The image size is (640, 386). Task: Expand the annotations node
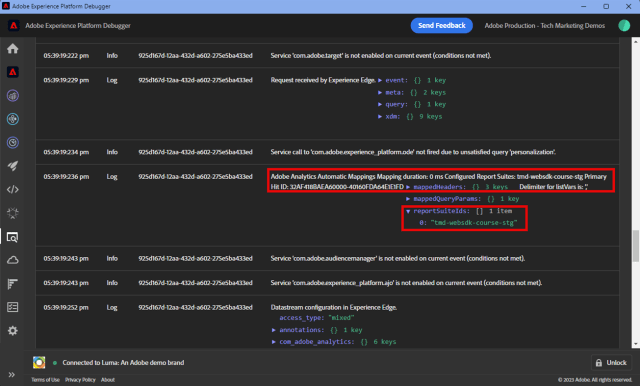click(274, 330)
